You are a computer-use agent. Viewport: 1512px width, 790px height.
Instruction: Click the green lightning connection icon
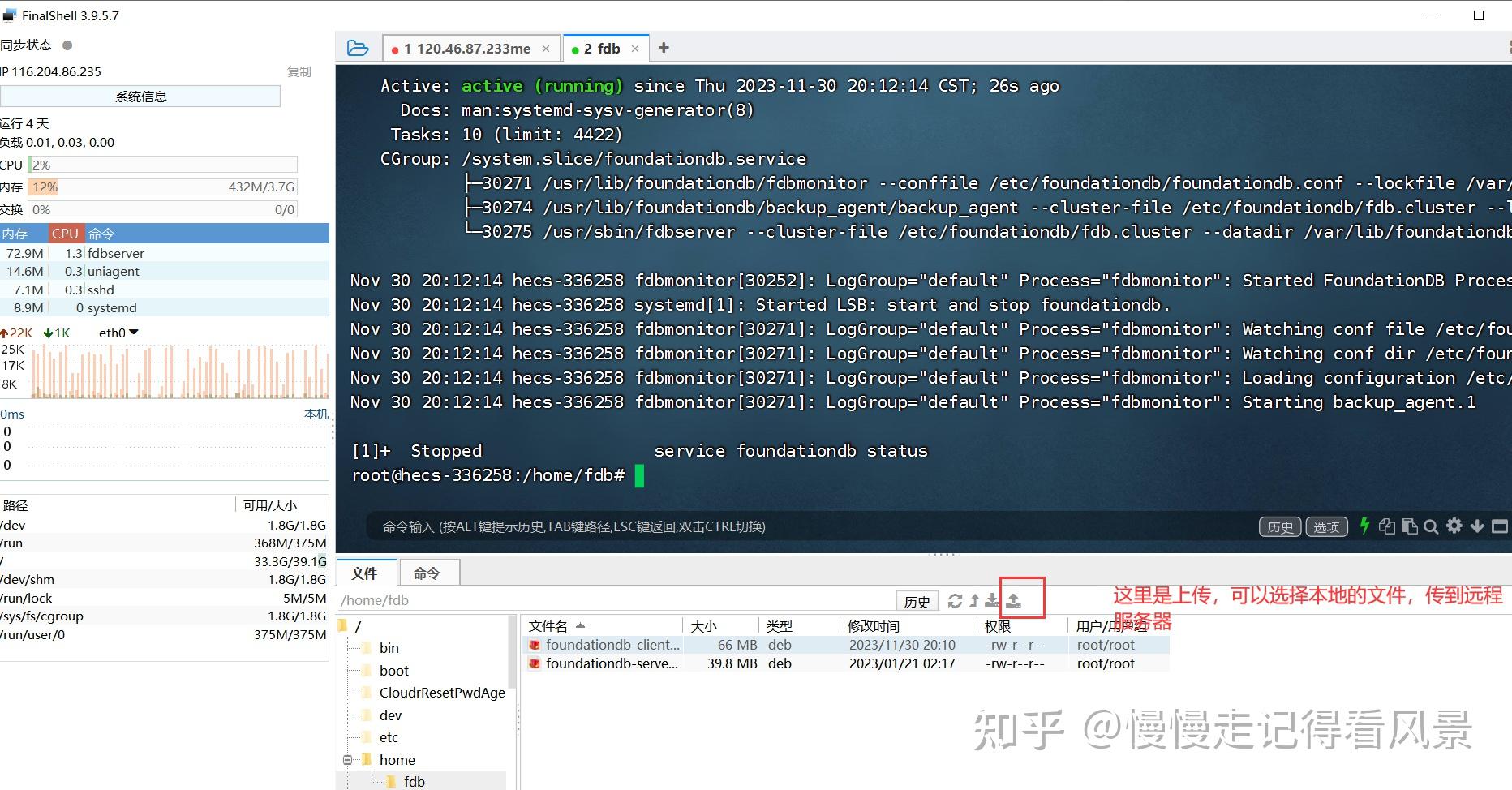tap(1364, 526)
